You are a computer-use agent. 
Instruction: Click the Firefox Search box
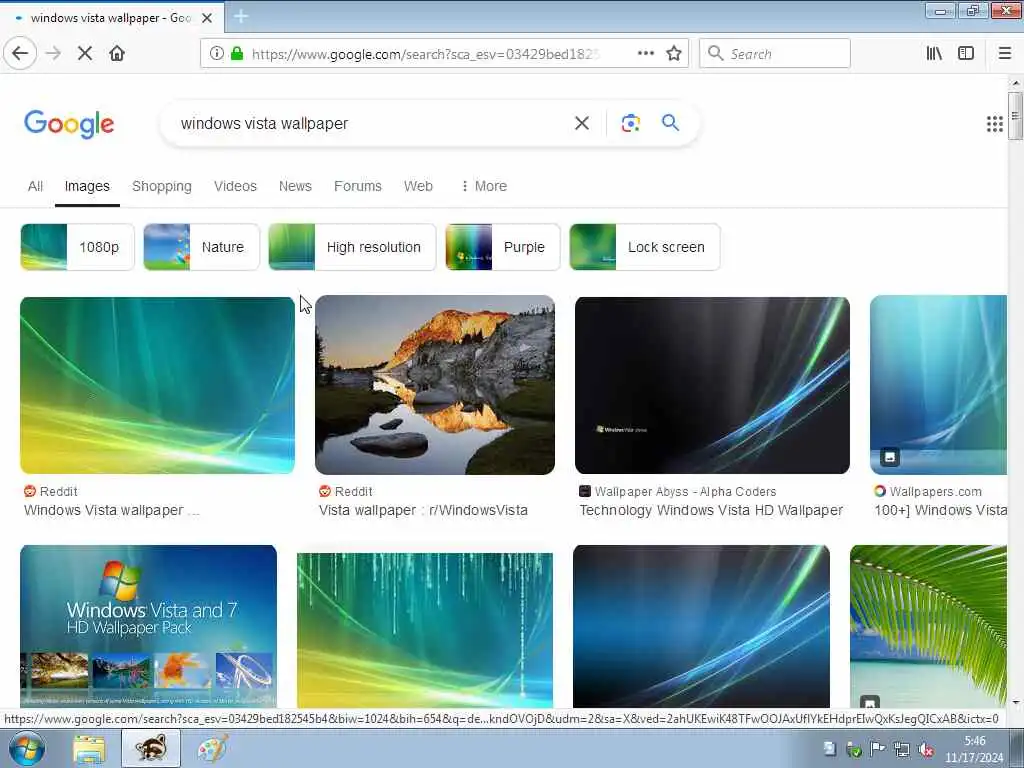pyautogui.click(x=775, y=54)
